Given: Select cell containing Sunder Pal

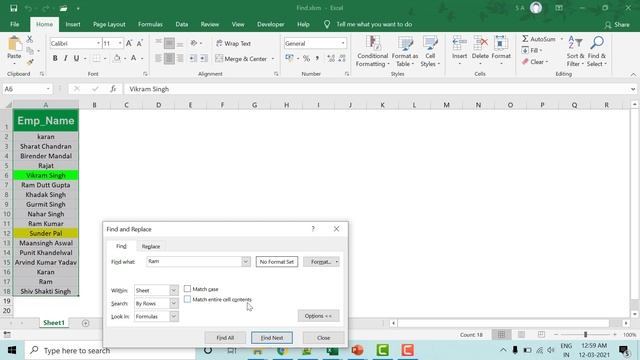Looking at the screenshot, I should [x=46, y=233].
